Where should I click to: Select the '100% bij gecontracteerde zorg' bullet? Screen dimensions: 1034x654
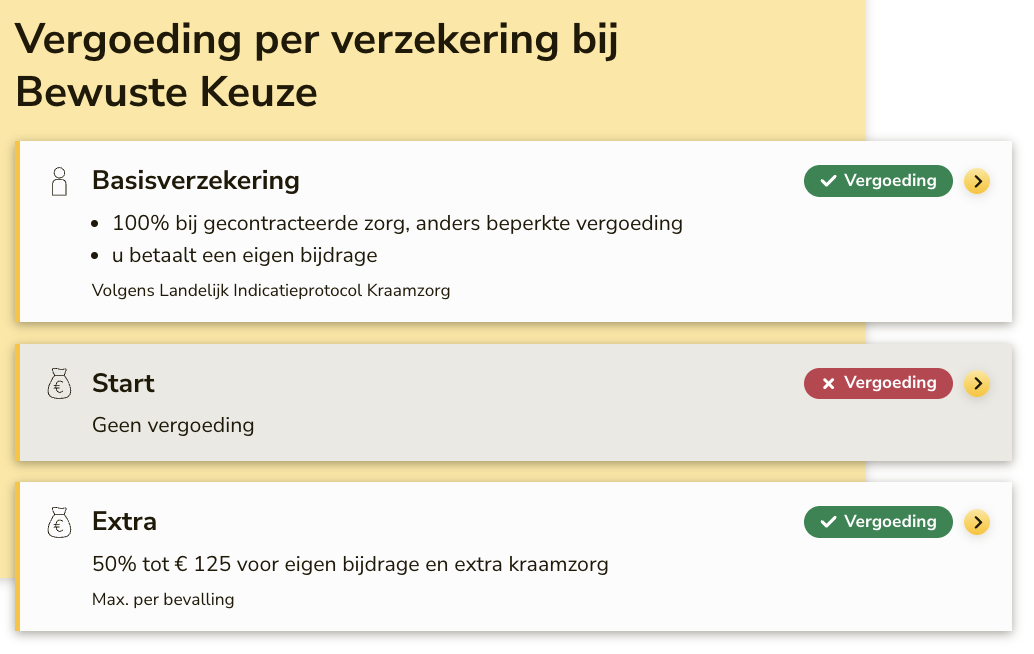(x=397, y=223)
